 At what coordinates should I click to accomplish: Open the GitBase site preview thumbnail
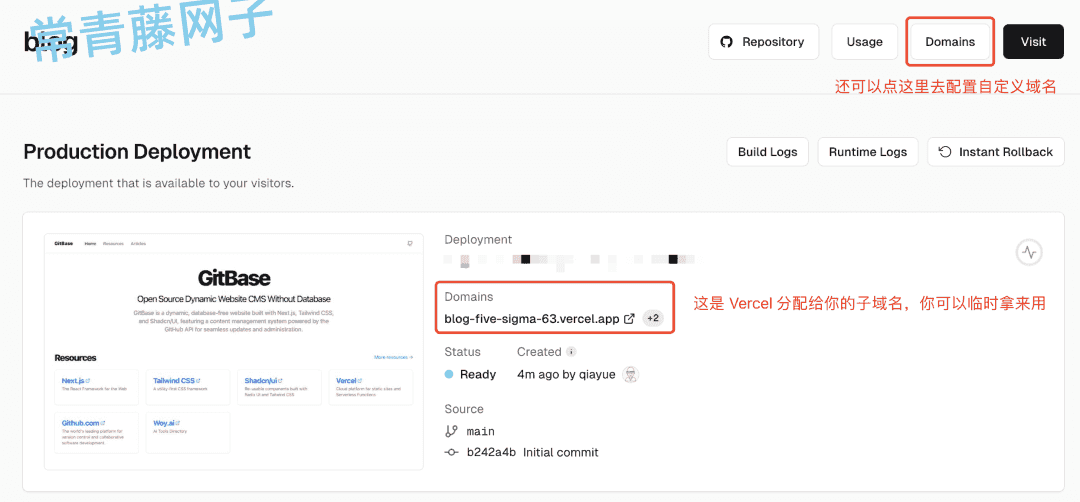233,351
